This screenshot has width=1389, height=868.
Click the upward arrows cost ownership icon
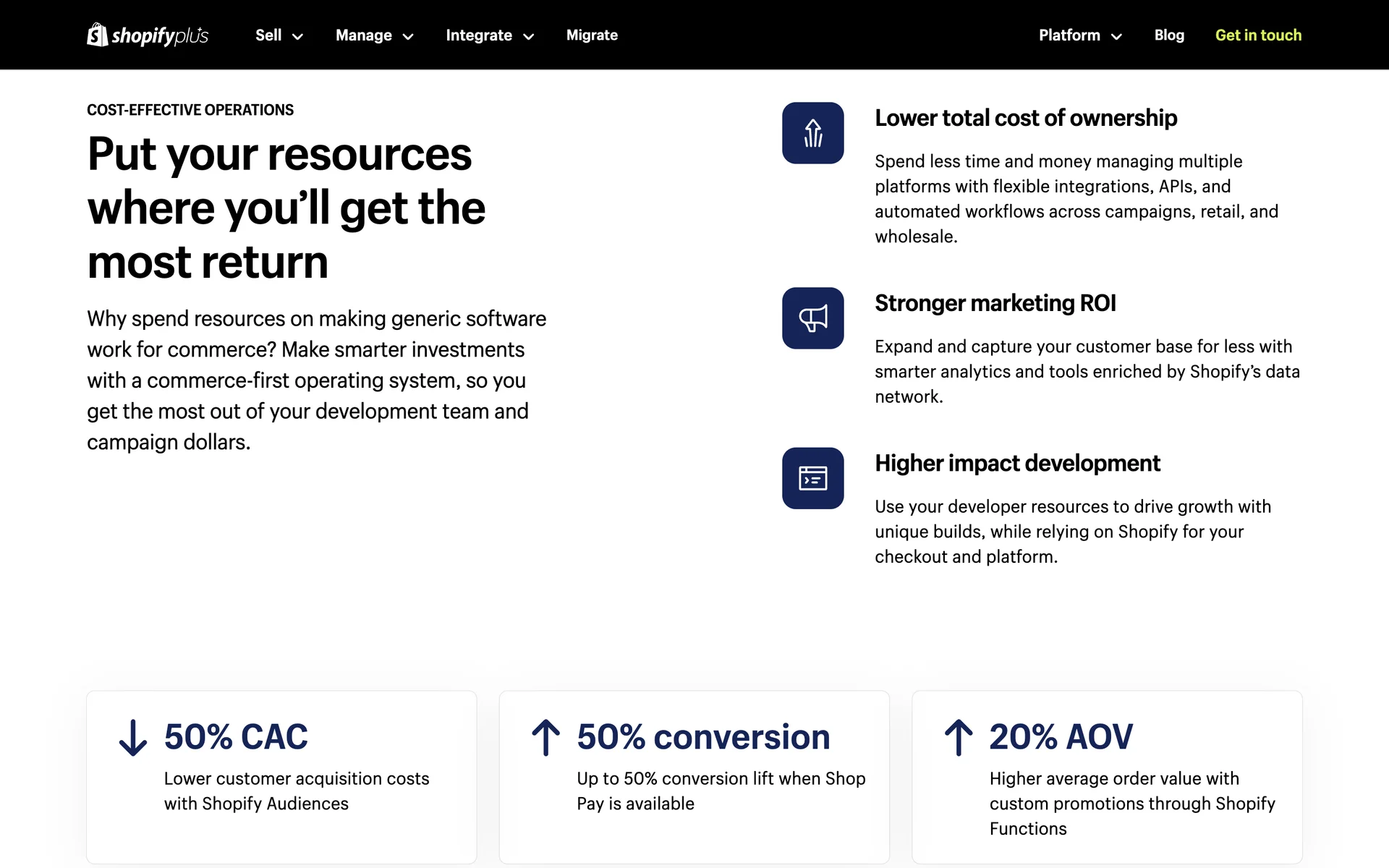[812, 133]
